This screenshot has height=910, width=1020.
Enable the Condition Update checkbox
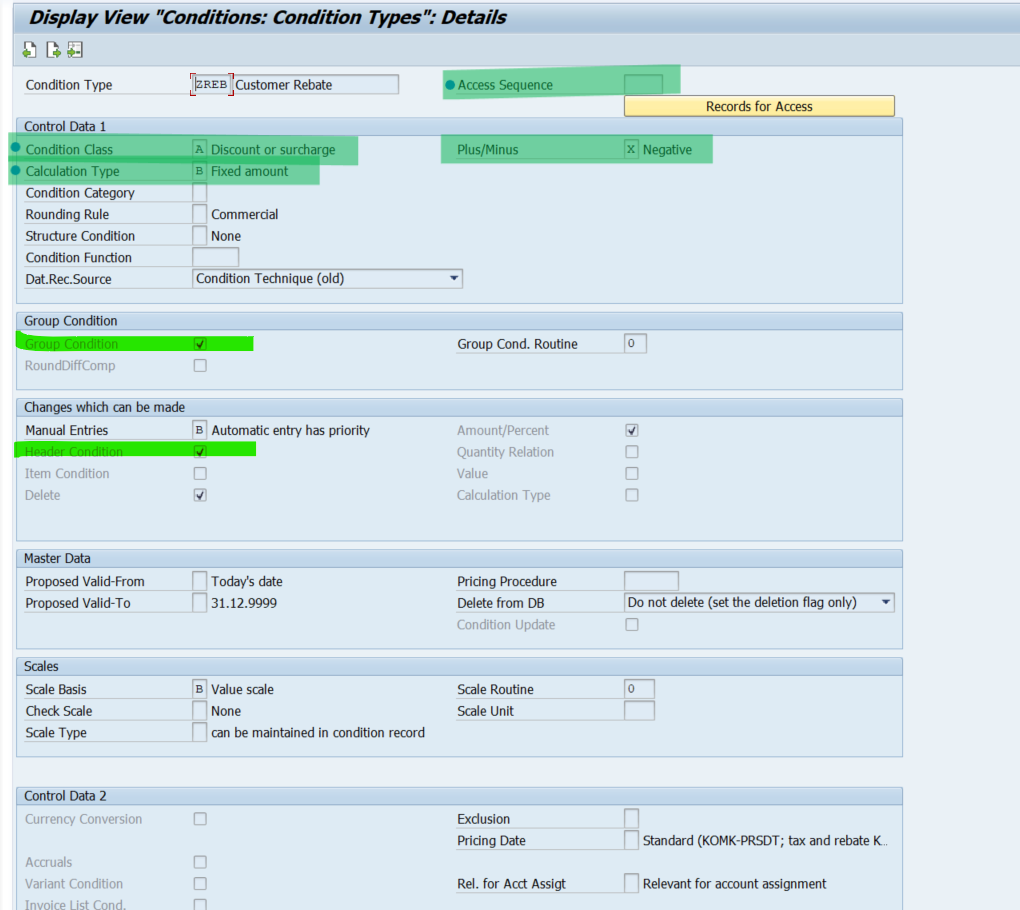pos(632,624)
